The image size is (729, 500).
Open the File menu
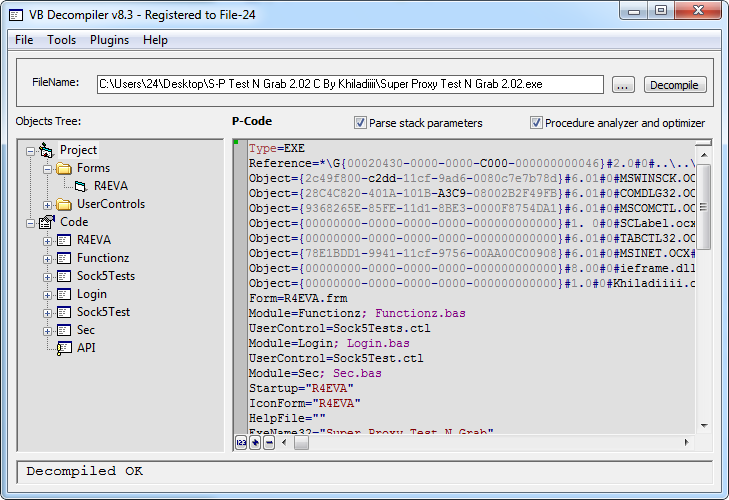pos(24,40)
